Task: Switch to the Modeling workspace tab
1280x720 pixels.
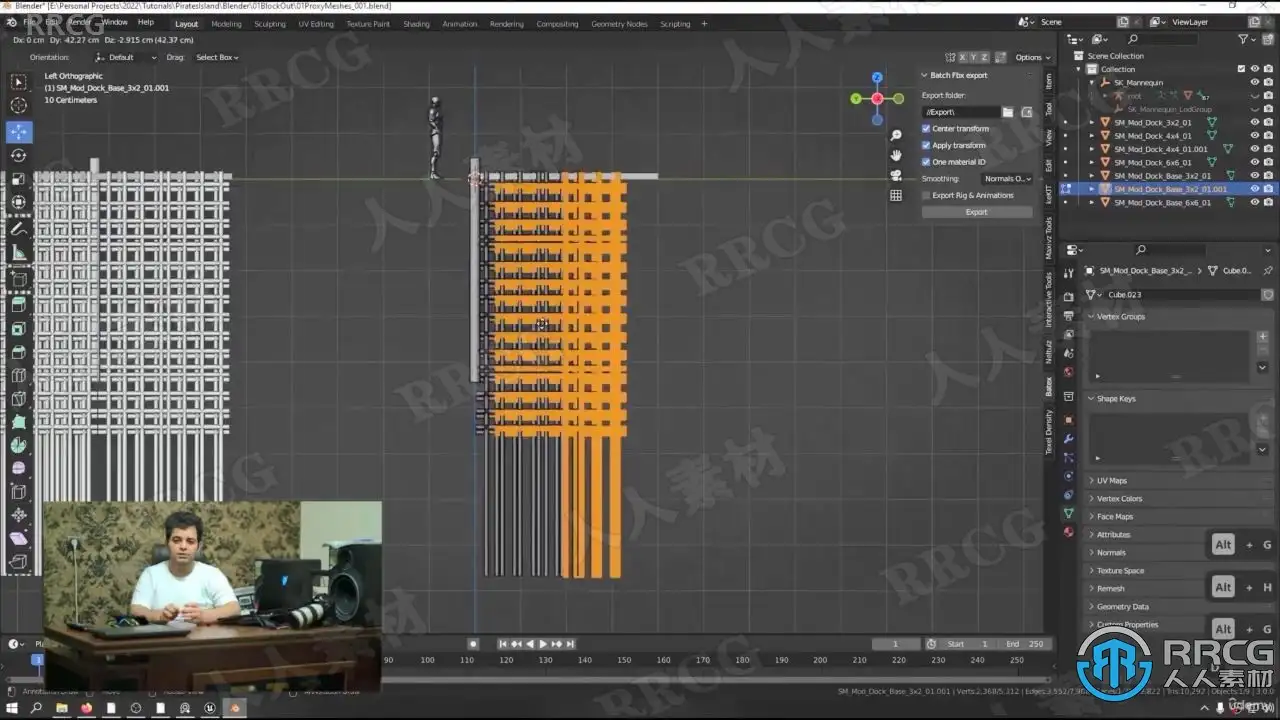Action: pos(226,24)
